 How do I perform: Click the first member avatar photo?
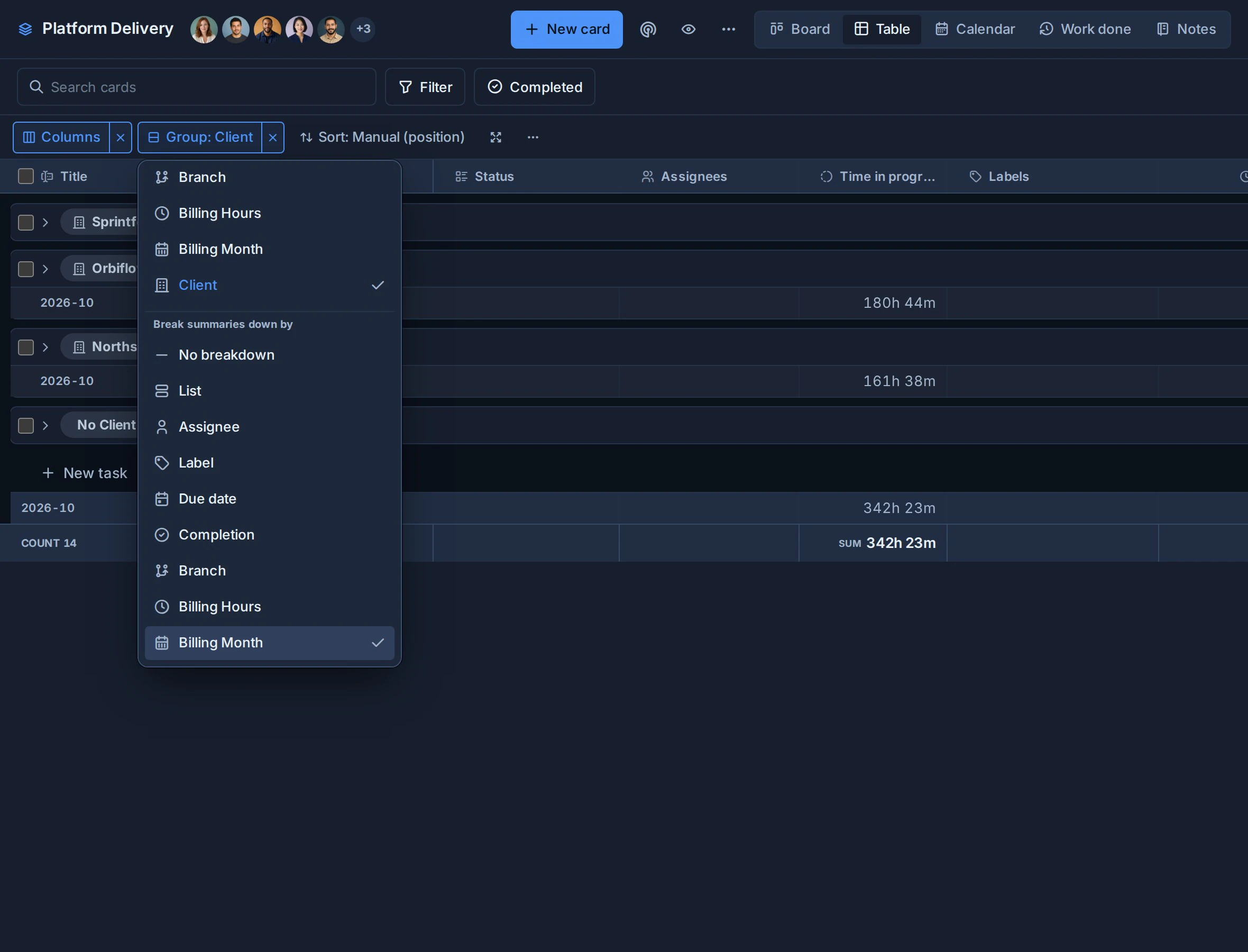(204, 30)
